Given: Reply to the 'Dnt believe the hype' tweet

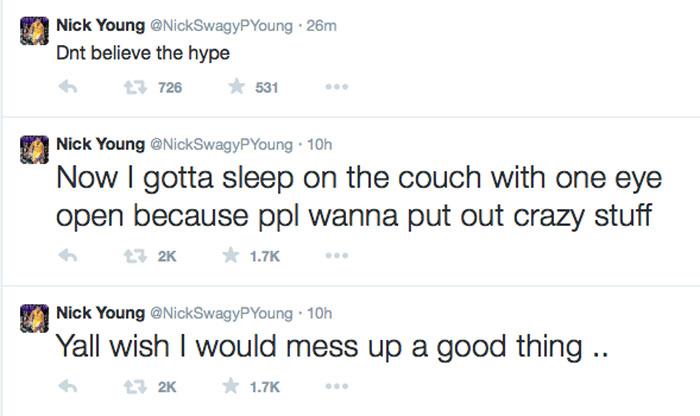Looking at the screenshot, I should (68, 87).
